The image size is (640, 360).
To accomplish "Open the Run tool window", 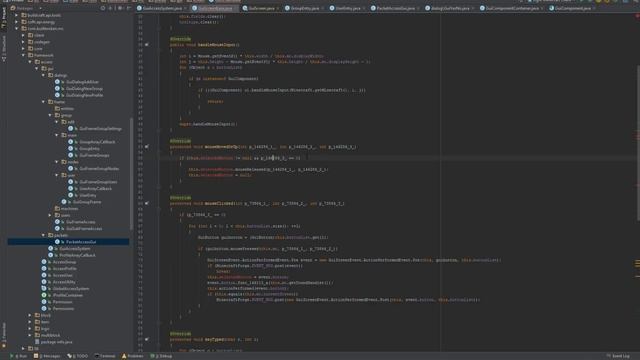I will point(19,356).
